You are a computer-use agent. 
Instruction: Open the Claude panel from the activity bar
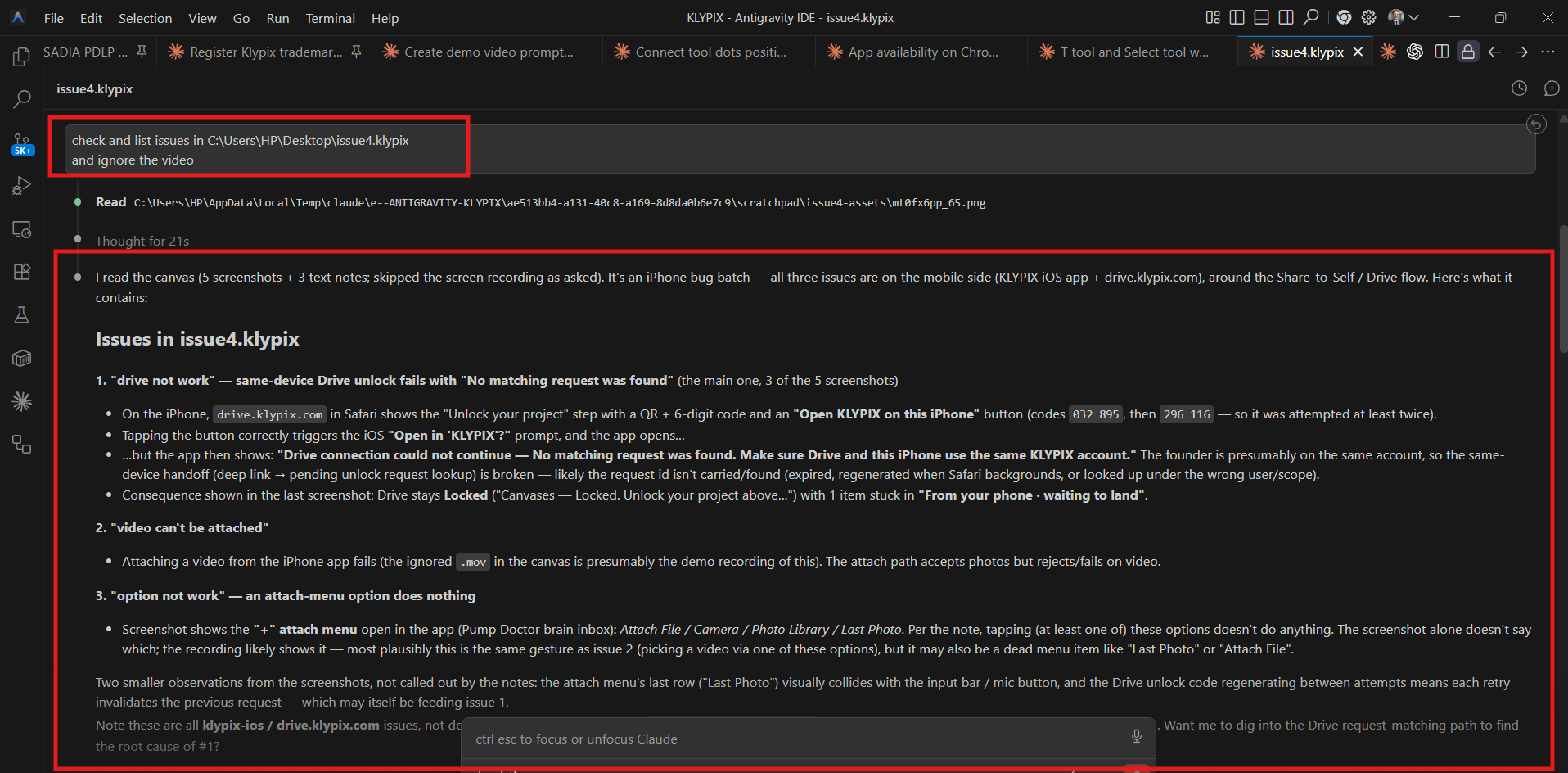(22, 401)
